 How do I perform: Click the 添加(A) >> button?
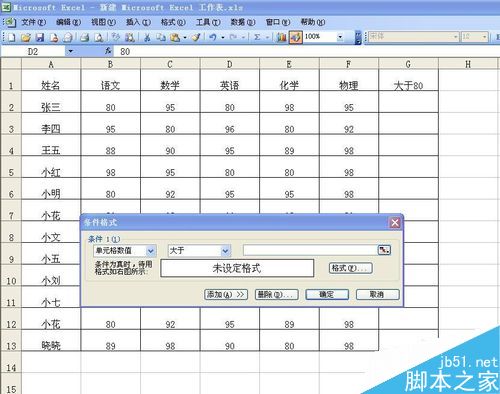pyautogui.click(x=226, y=294)
